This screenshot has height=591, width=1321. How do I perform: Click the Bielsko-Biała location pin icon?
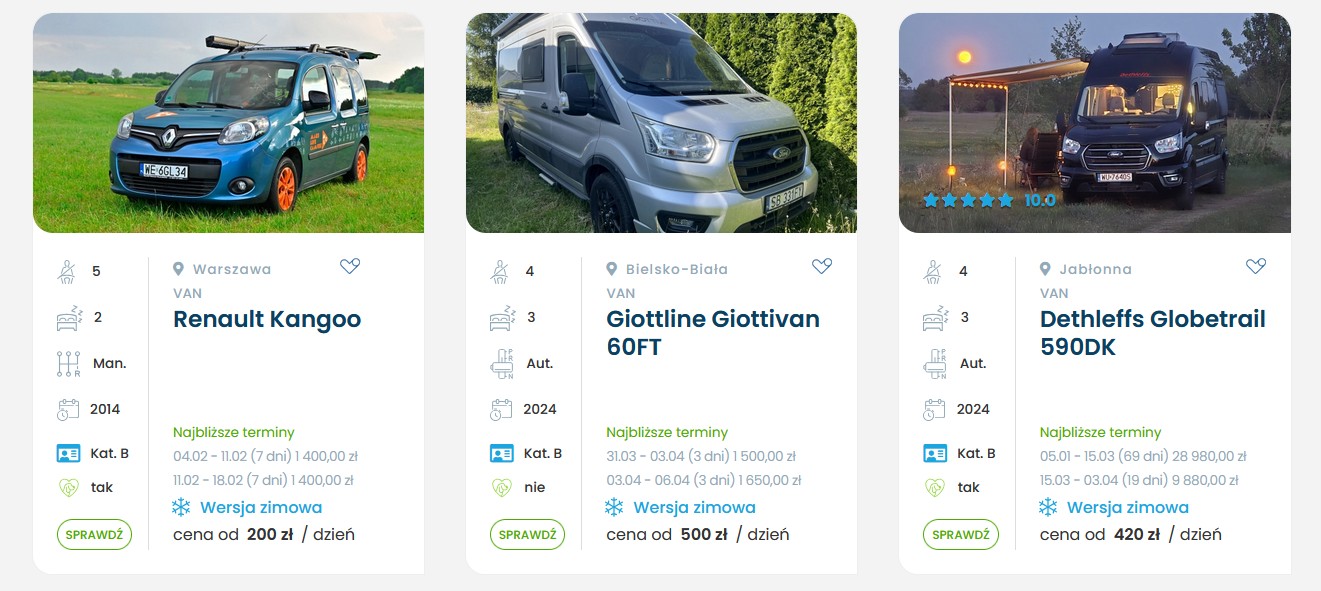click(612, 269)
